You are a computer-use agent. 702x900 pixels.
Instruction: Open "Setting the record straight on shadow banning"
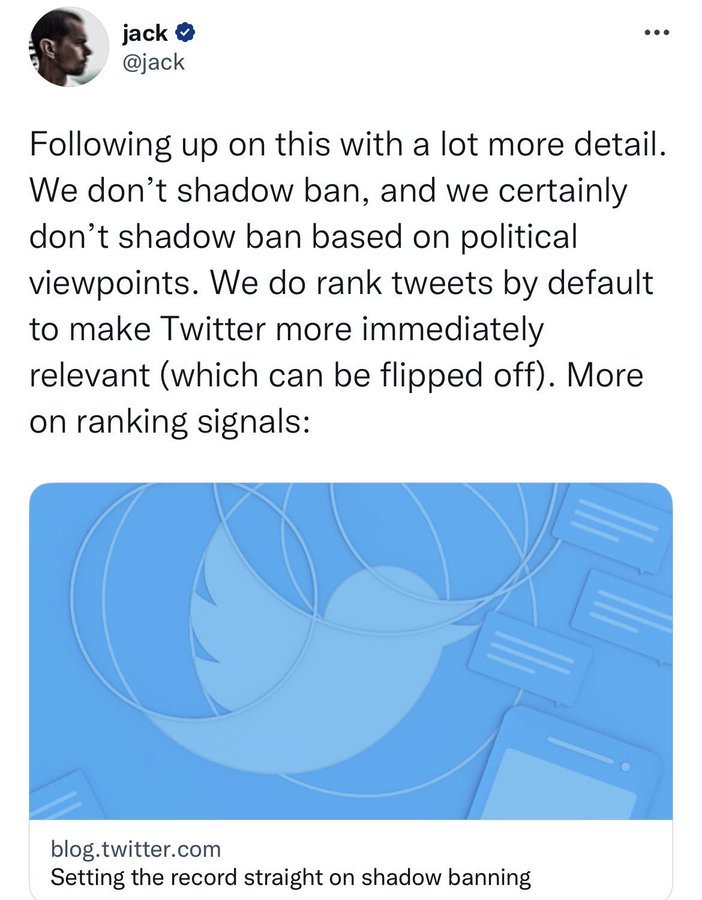(290, 878)
